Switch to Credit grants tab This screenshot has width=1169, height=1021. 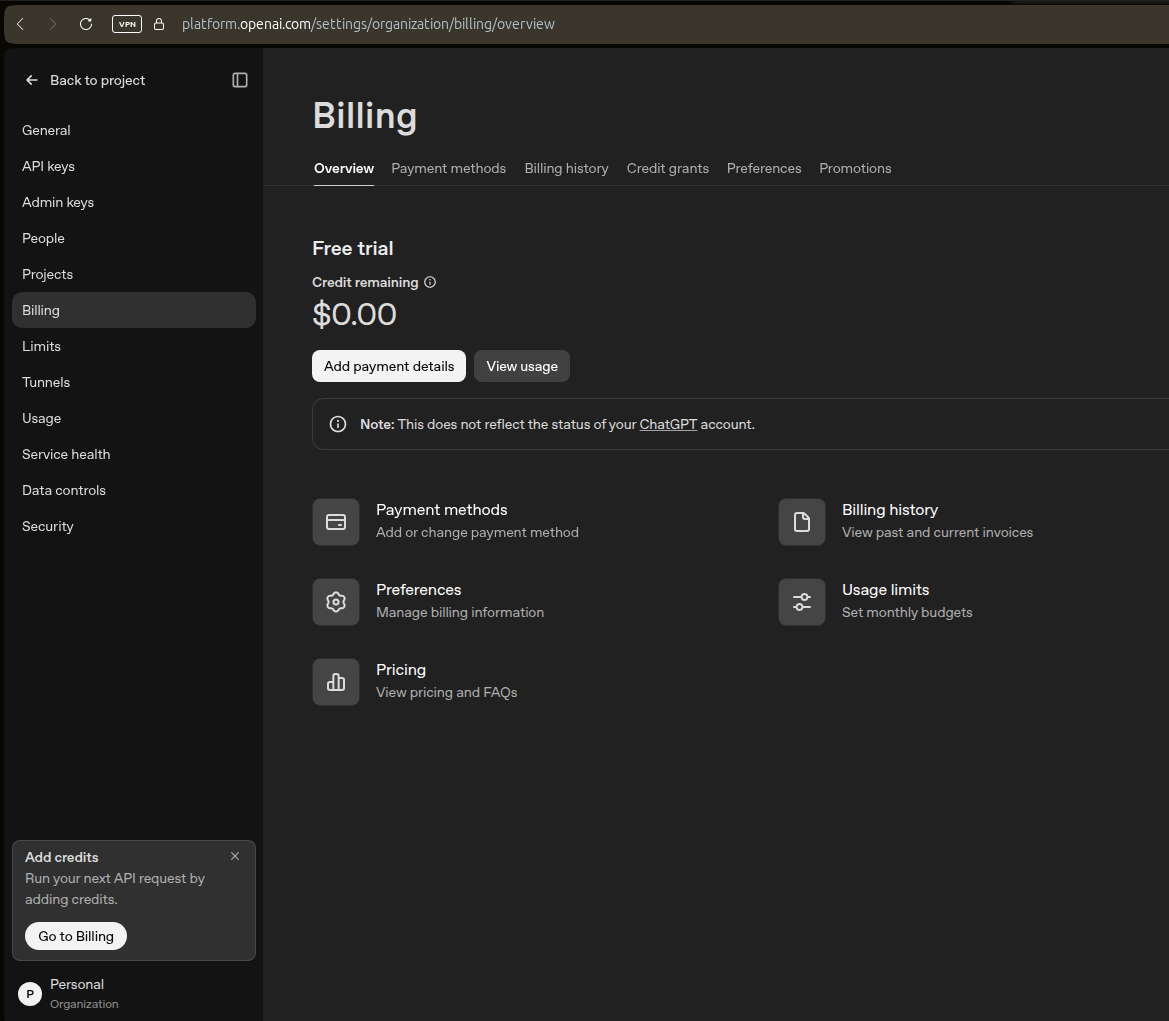(668, 169)
